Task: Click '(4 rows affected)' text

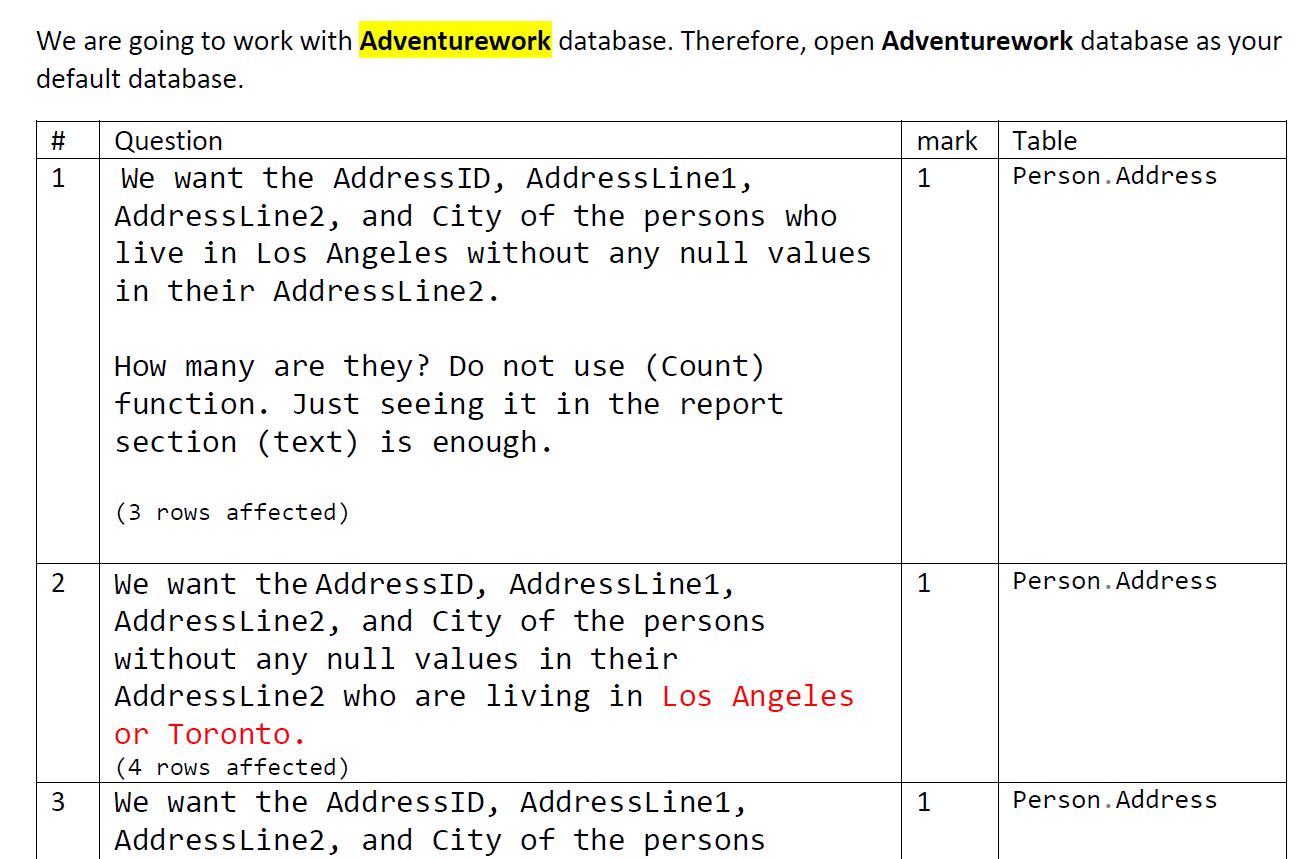Action: coord(232,767)
